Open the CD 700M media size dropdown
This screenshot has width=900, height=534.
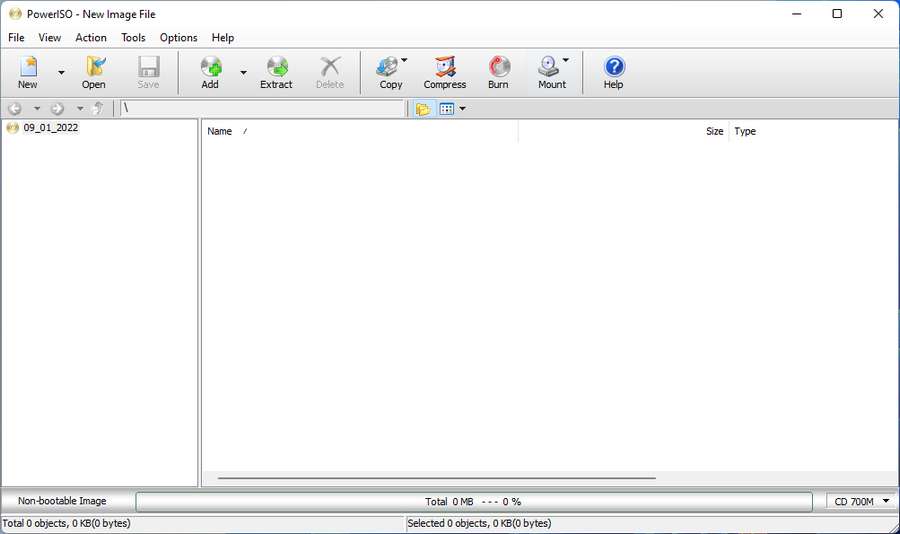(860, 501)
